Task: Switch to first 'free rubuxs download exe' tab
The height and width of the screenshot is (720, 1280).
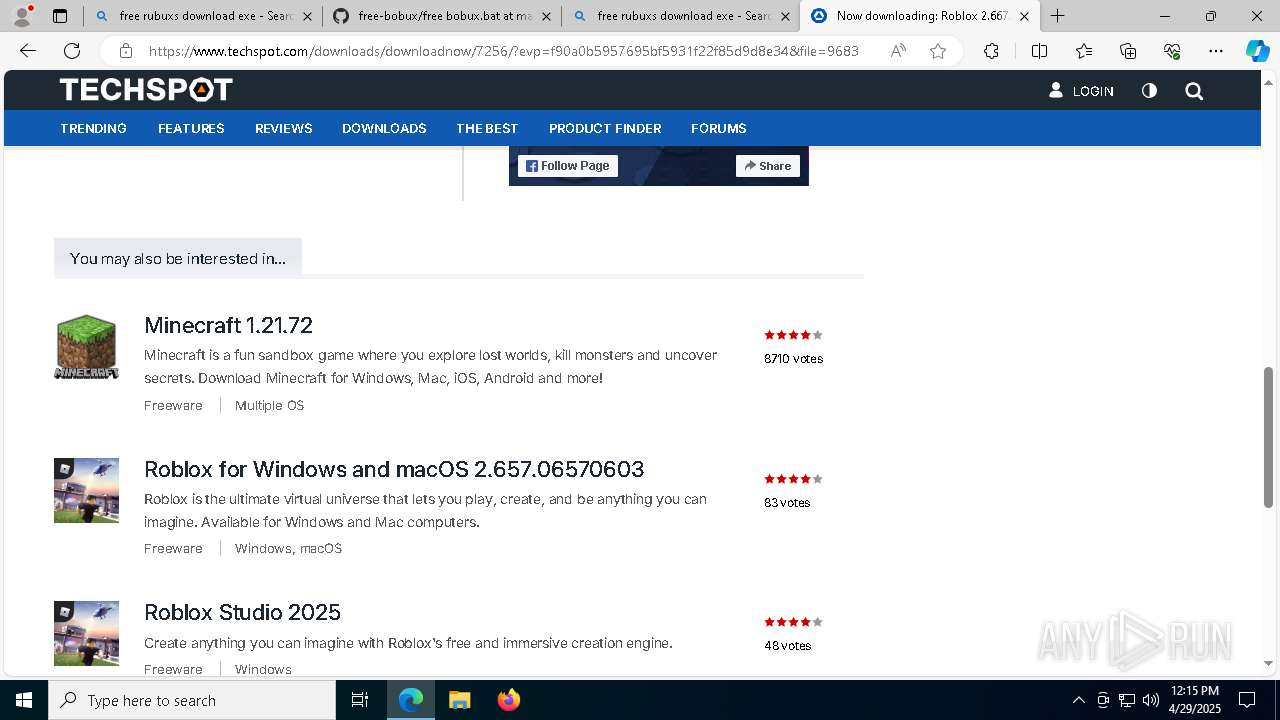Action: coord(203,16)
